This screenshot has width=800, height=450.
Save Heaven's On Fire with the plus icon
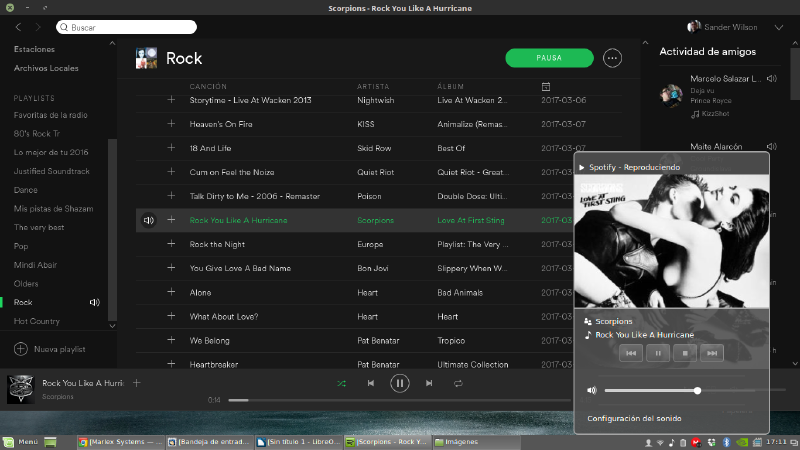pos(171,124)
